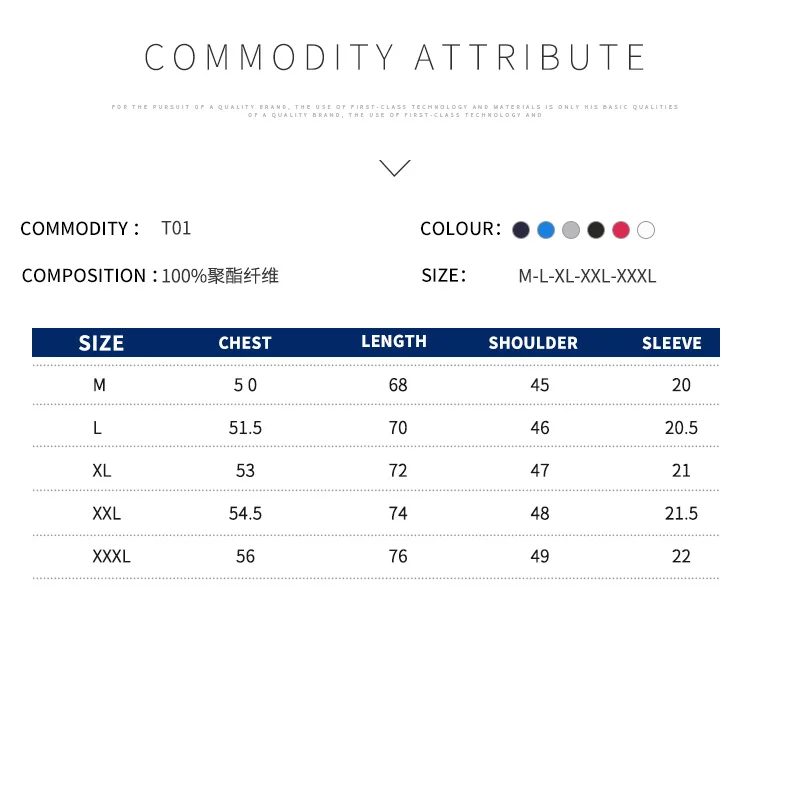Select the XL size row label
The height and width of the screenshot is (786, 790).
[x=102, y=471]
